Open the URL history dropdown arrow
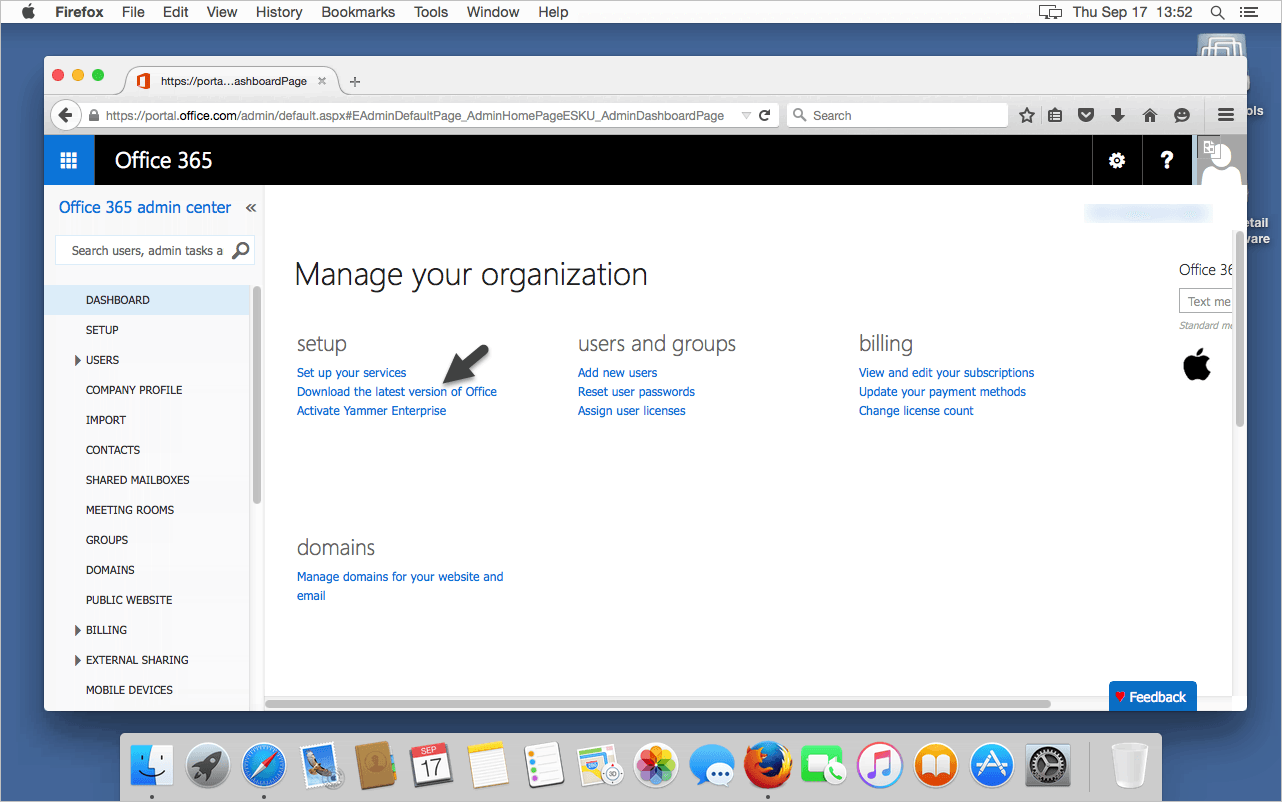Screen dimensions: 1282x802 pos(746,116)
